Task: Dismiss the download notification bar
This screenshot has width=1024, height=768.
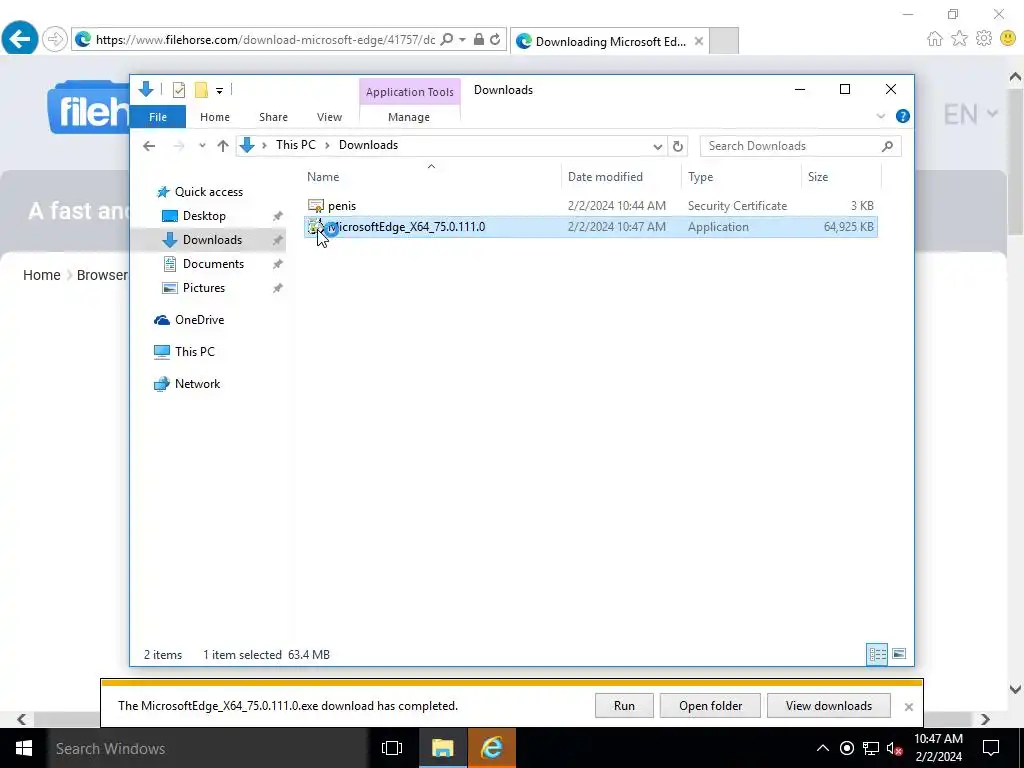Action: pyautogui.click(x=908, y=707)
